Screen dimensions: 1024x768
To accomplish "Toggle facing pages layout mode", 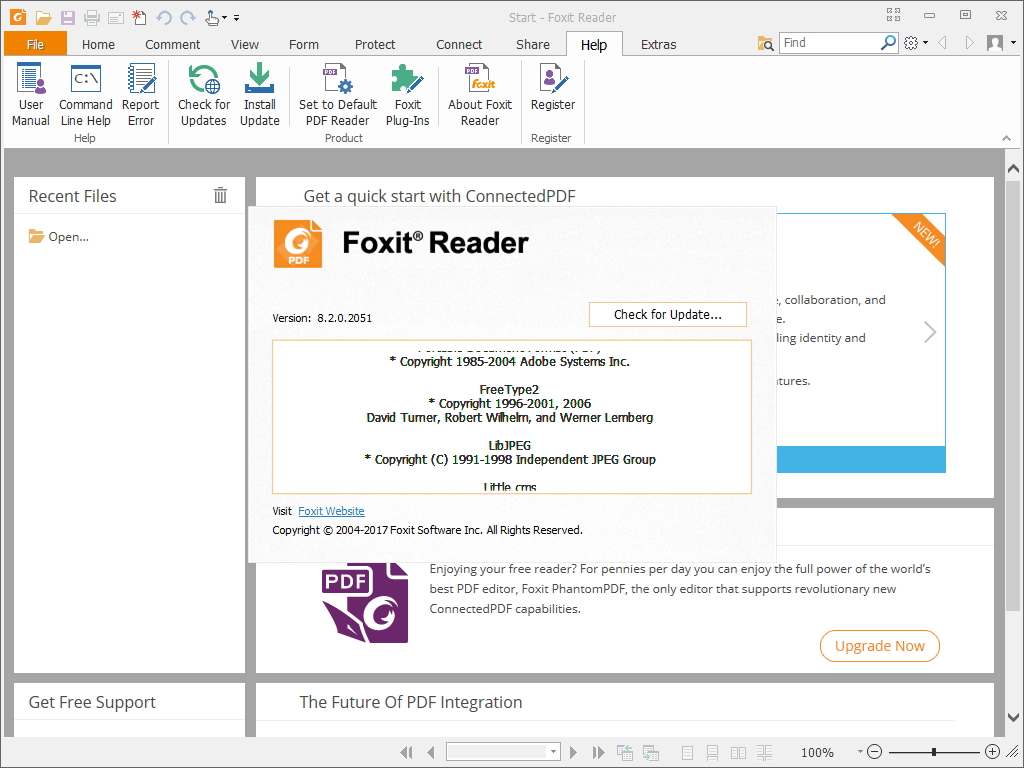I will tap(737, 751).
